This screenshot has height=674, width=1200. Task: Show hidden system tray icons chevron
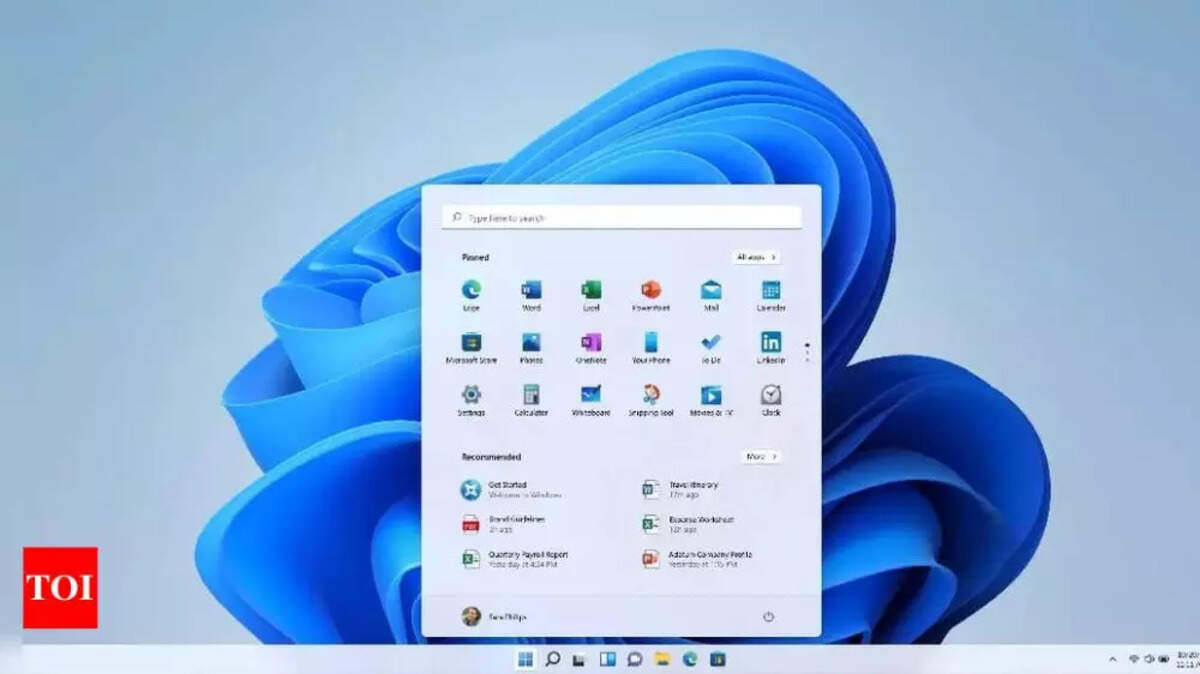pos(1113,659)
